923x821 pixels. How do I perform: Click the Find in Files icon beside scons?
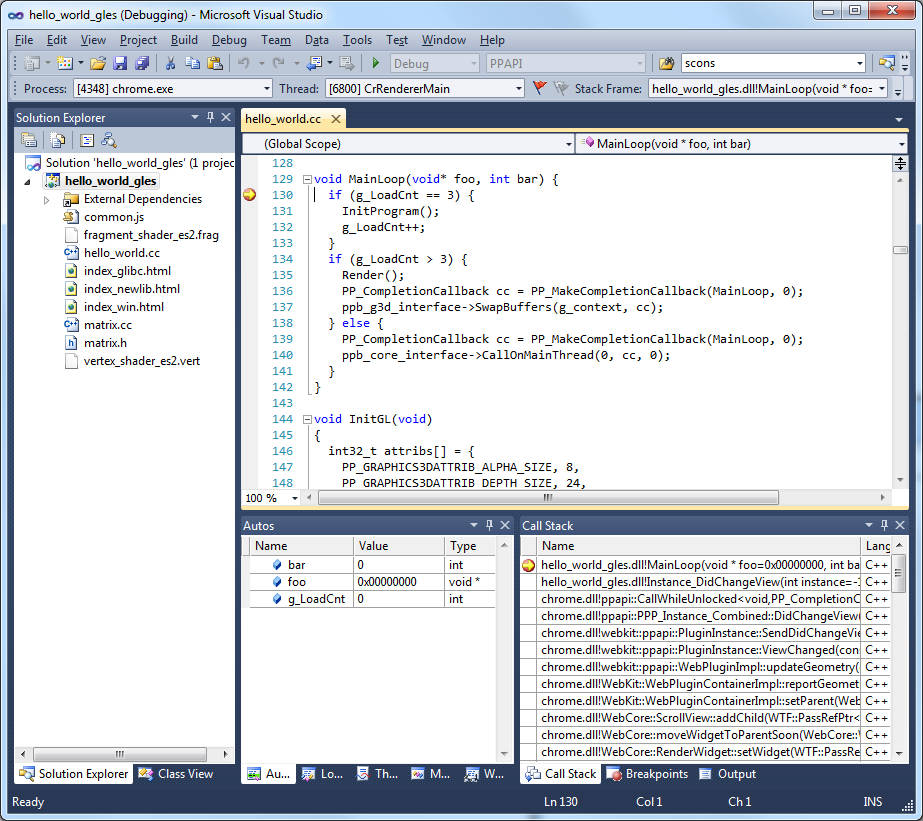(666, 63)
